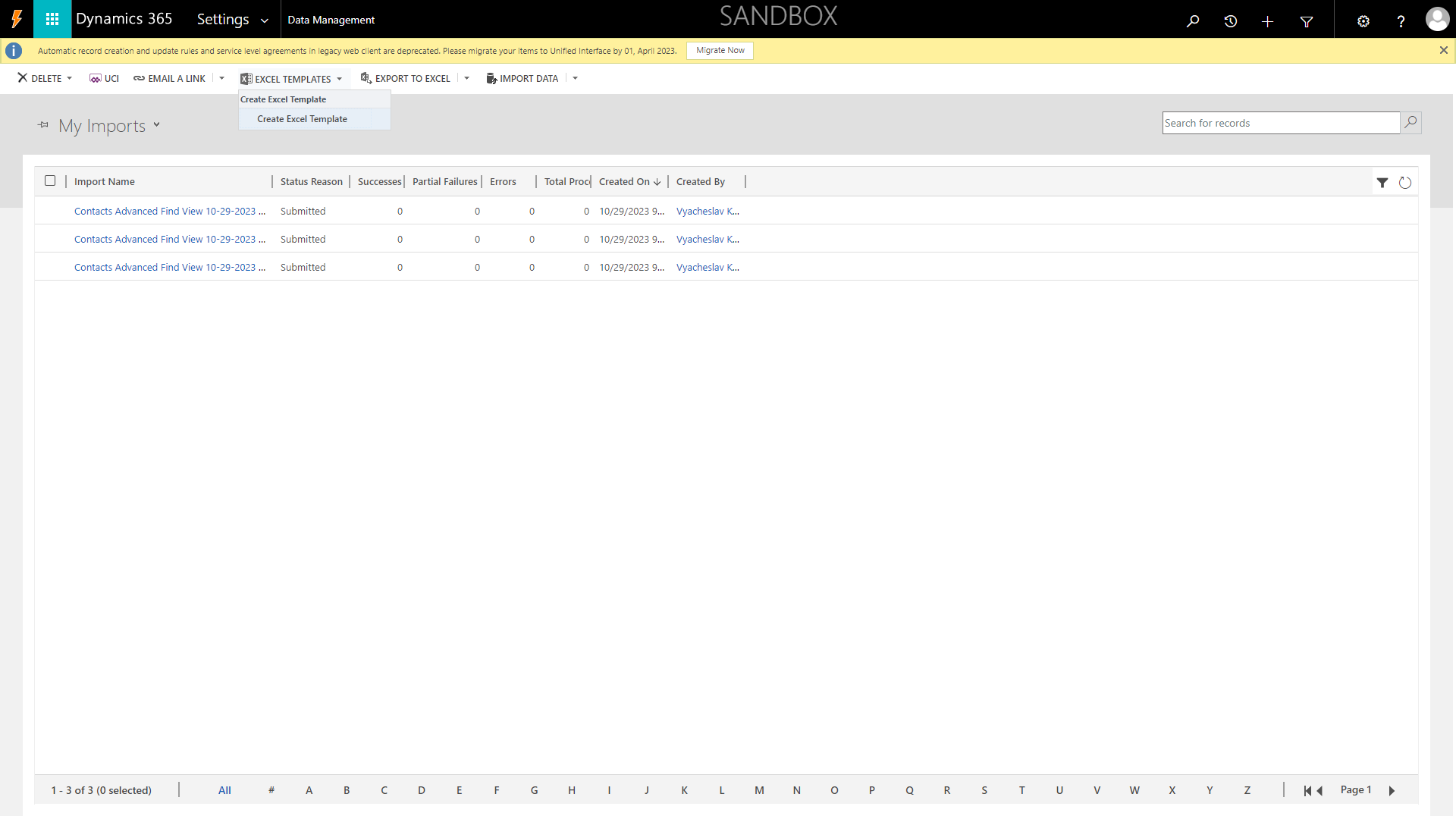
Task: Open the Settings navigation dropdown
Action: [232, 20]
